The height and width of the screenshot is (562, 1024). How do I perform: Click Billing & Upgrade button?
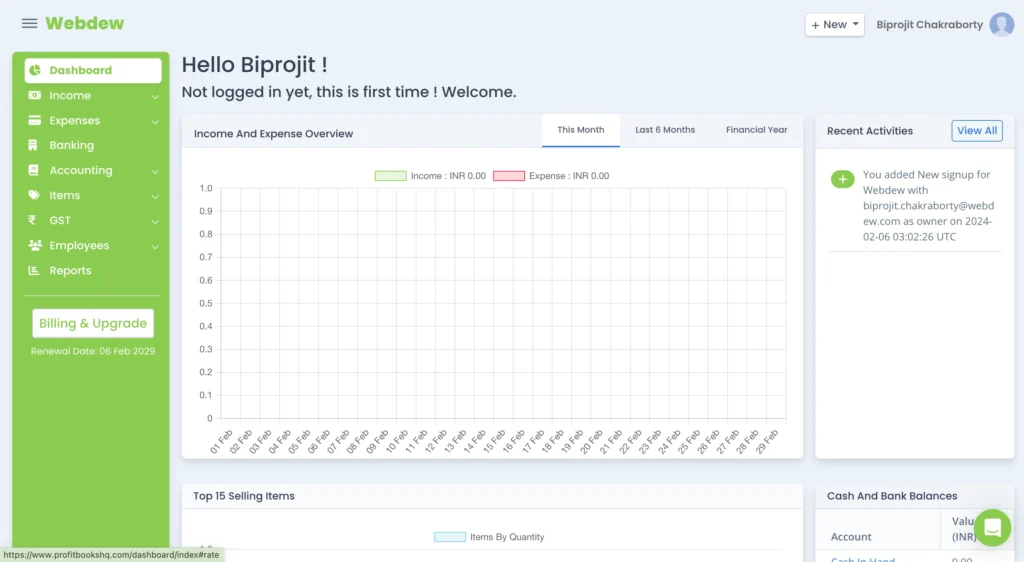[93, 323]
